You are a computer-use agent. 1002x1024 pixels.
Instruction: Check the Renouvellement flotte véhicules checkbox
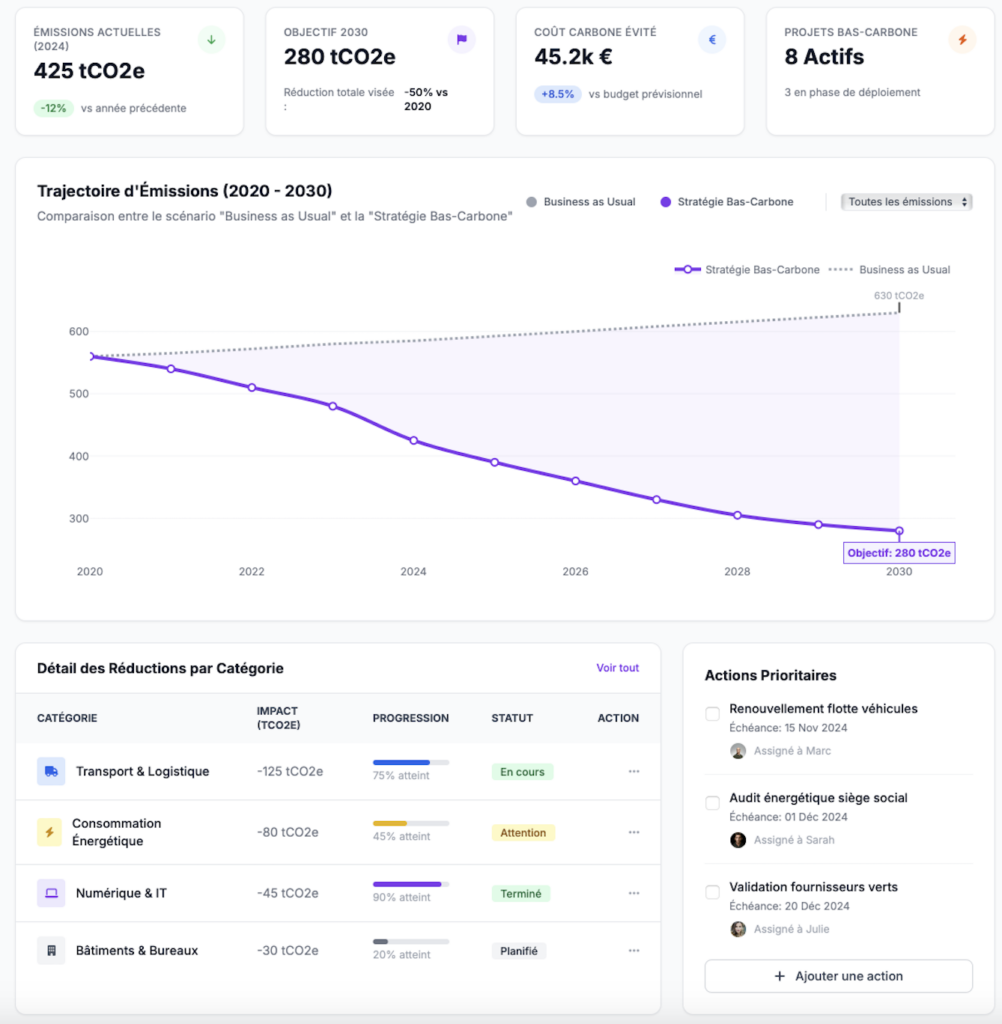tap(713, 714)
